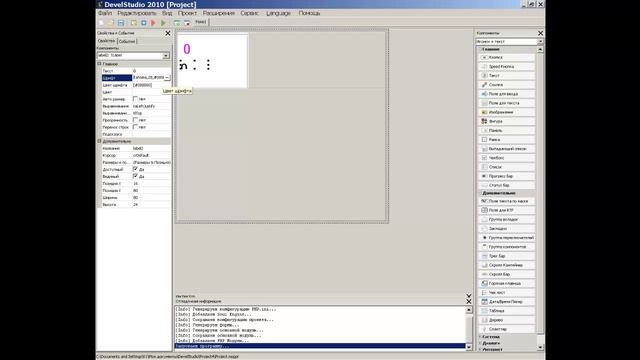Select the Прогресс бар component

[507, 176]
